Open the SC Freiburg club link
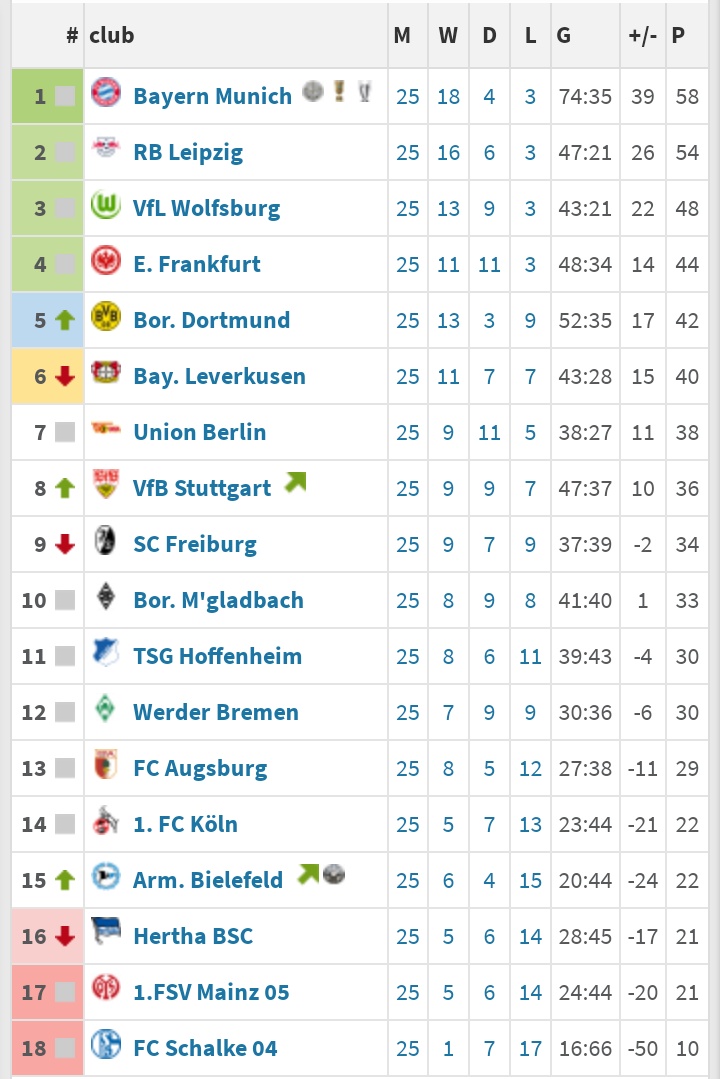Image resolution: width=720 pixels, height=1079 pixels. pos(195,544)
